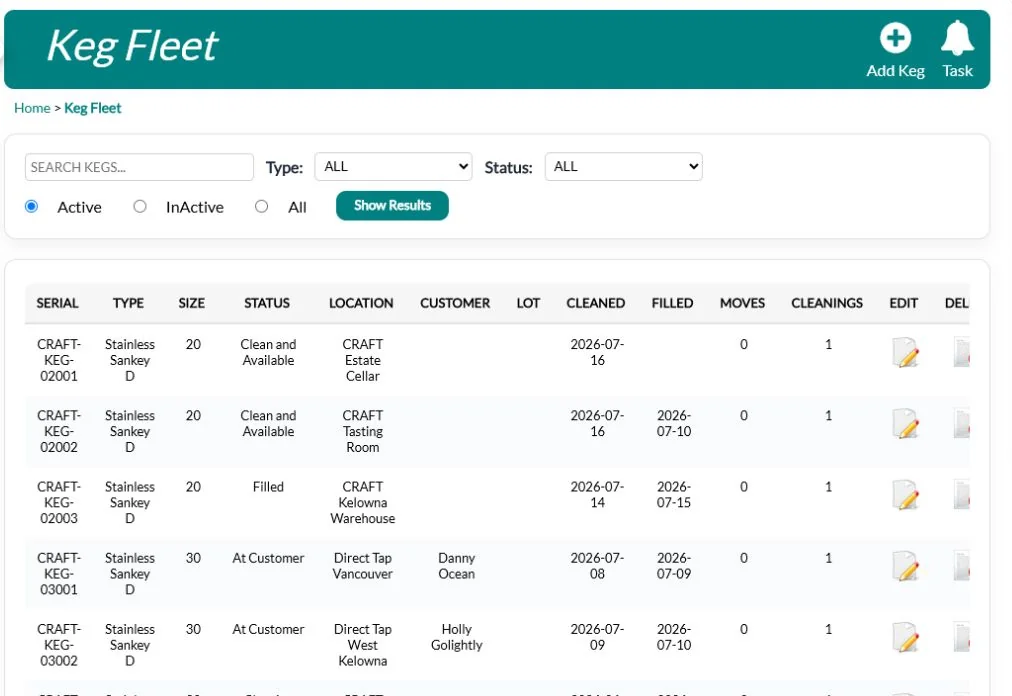
Task: Click Keg Fleet breadcrumb link
Action: [92, 108]
